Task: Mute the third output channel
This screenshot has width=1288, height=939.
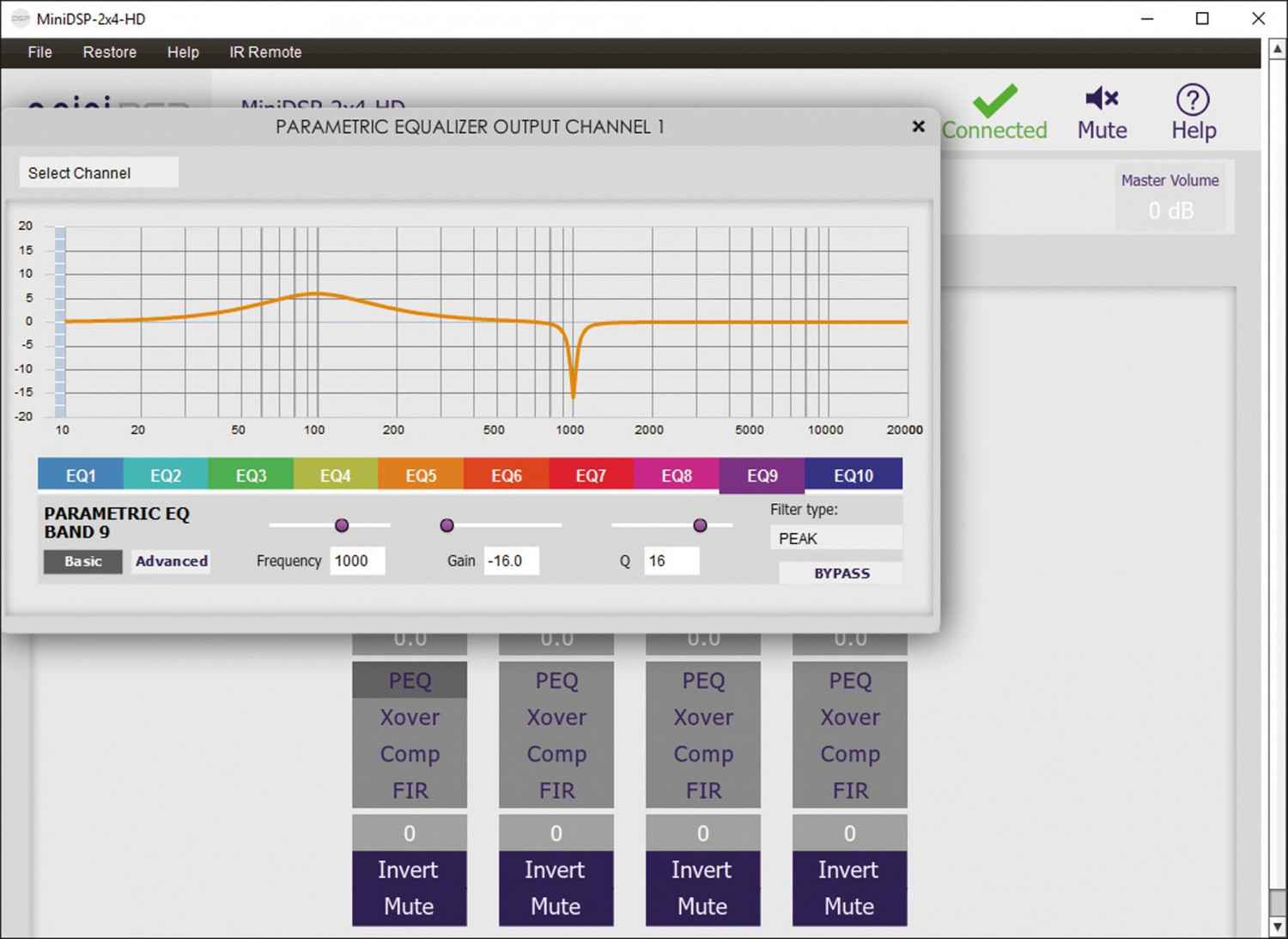Action: point(703,907)
